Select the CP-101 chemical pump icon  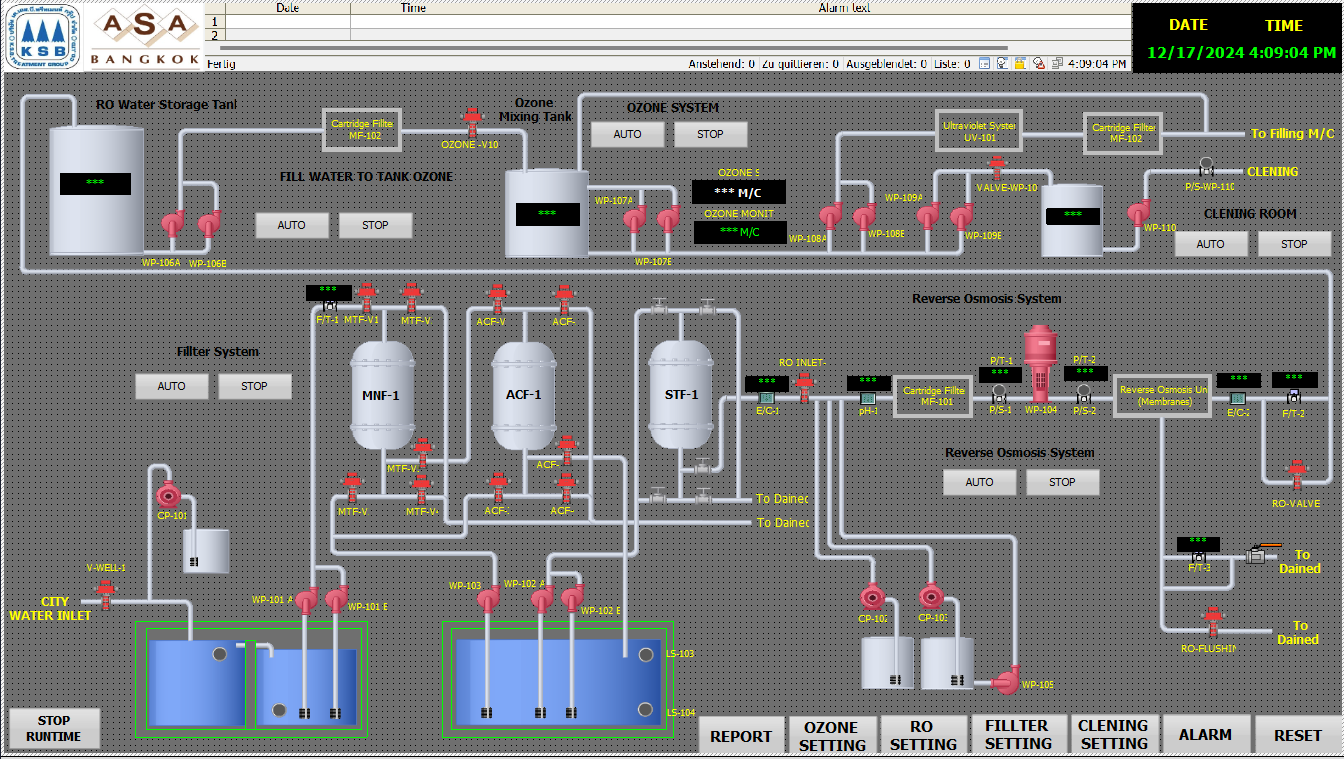click(x=168, y=495)
